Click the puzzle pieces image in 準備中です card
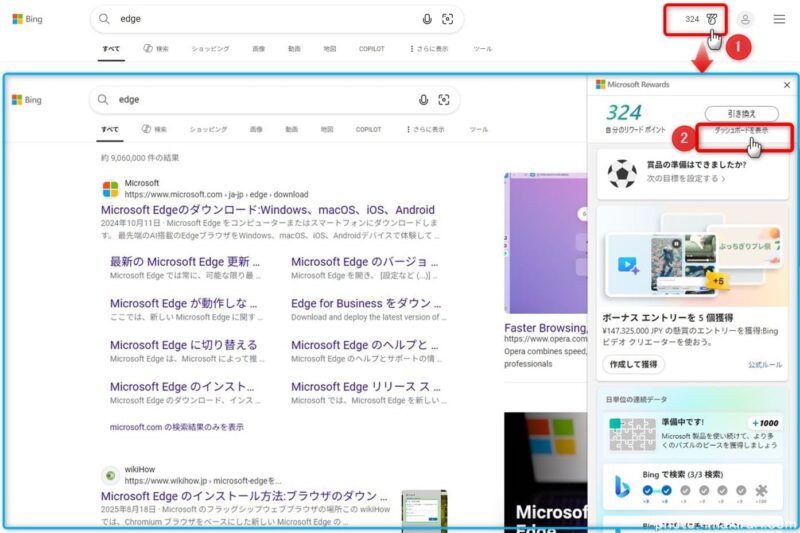The width and height of the screenshot is (800, 533). (633, 434)
